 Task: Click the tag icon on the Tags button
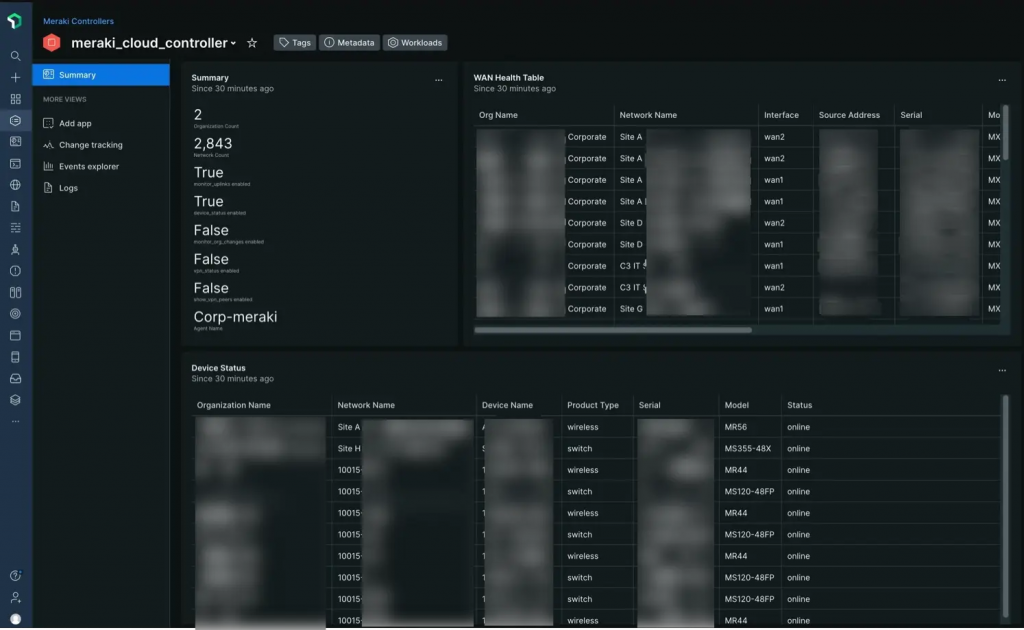pyautogui.click(x=283, y=43)
